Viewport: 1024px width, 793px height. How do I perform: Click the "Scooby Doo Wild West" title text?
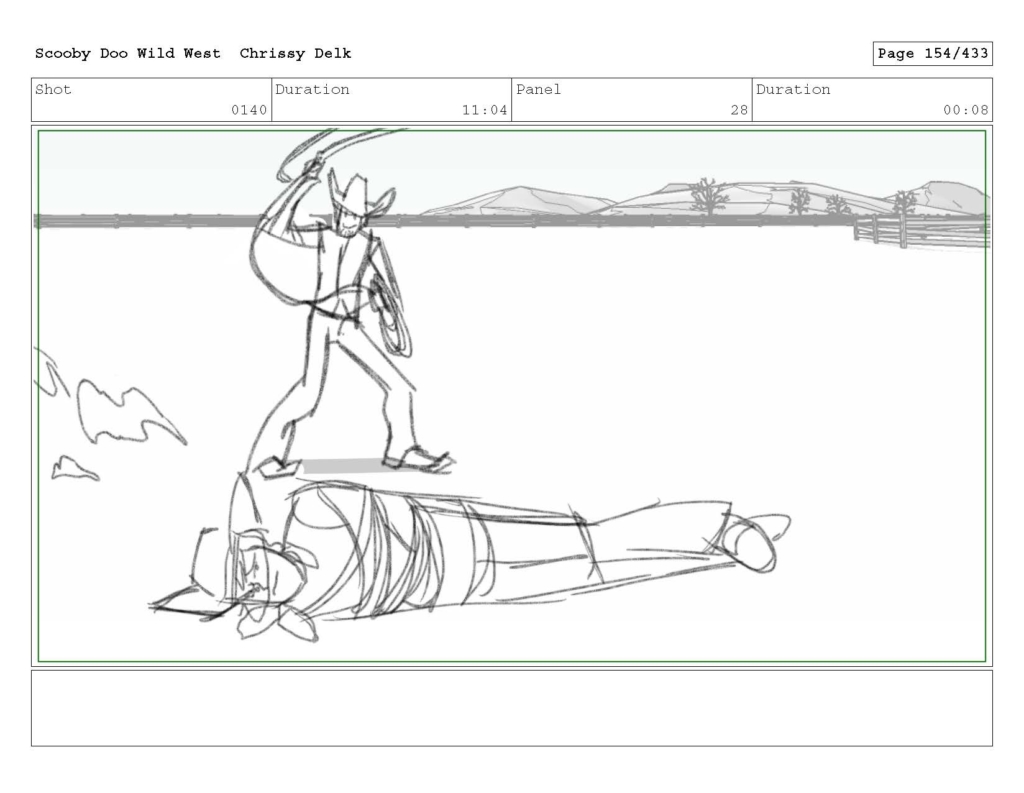(127, 54)
